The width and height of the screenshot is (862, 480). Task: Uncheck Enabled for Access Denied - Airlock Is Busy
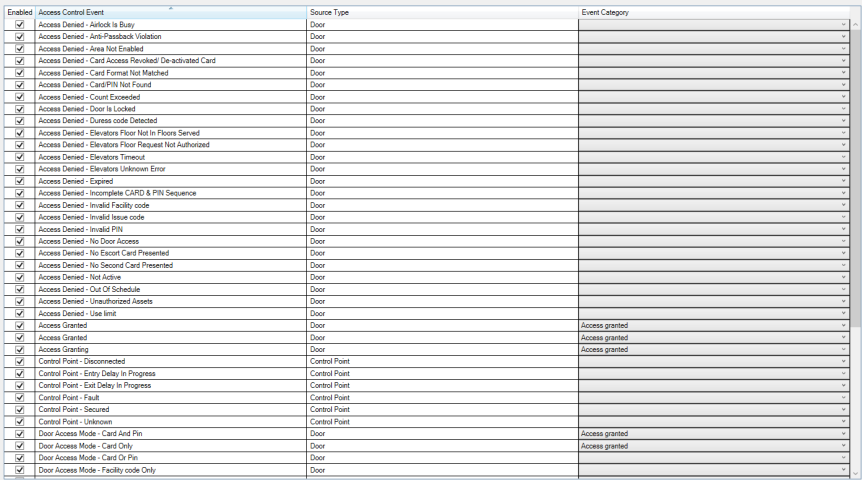[19, 24]
